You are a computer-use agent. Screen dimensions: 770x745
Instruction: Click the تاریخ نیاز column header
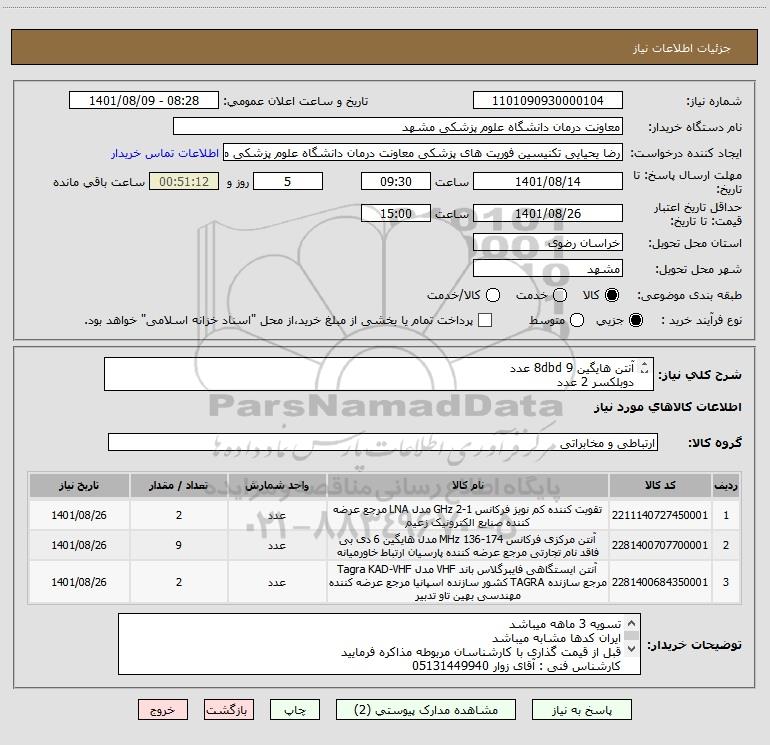click(x=79, y=486)
